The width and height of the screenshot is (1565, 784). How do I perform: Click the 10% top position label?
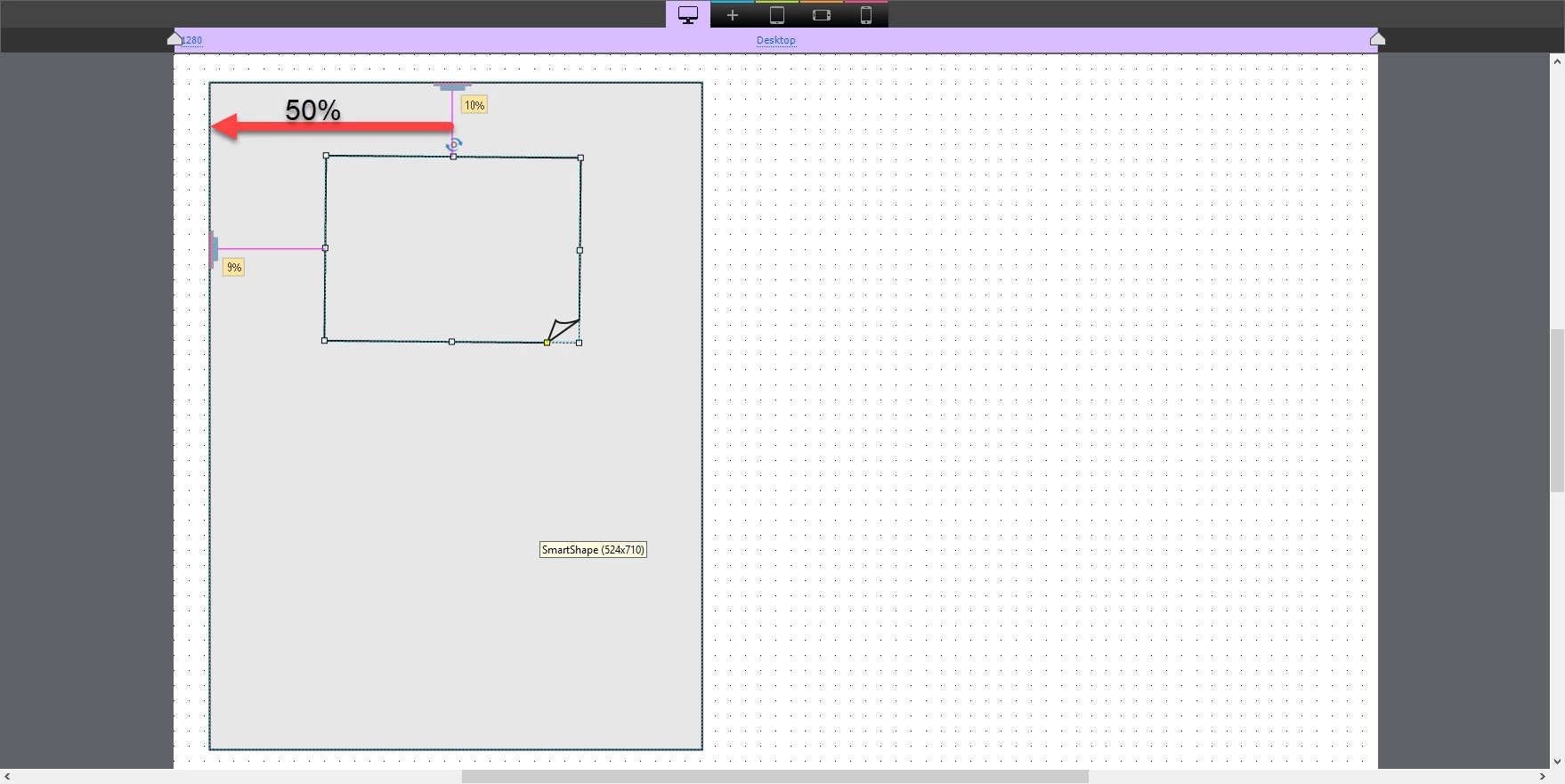[474, 105]
